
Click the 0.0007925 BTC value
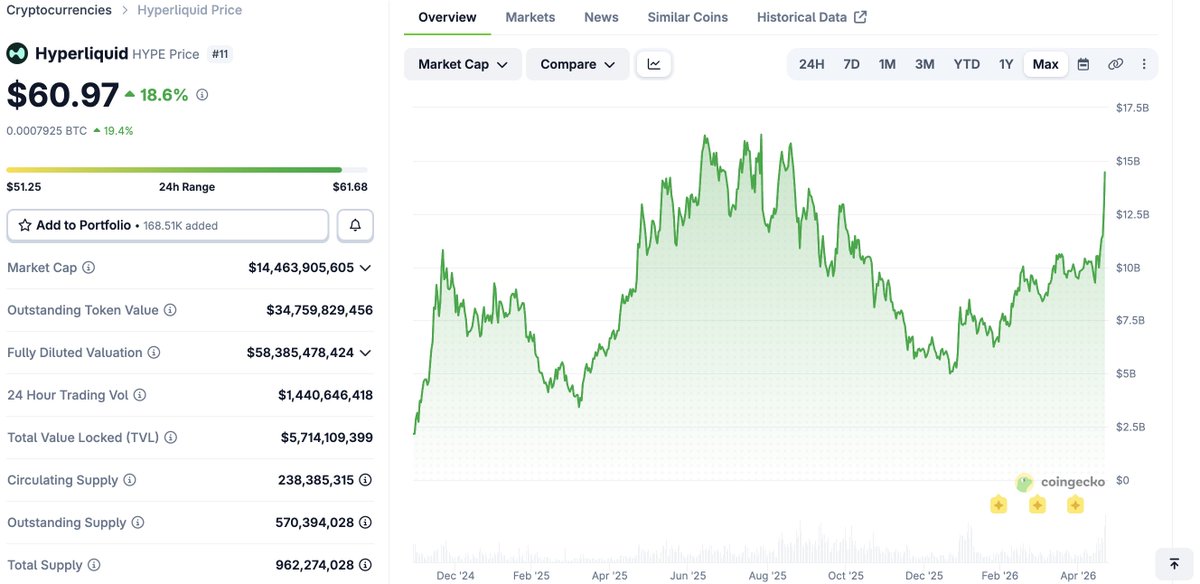[x=47, y=131]
